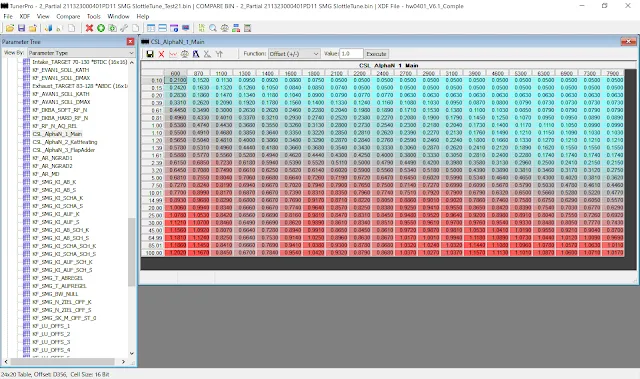Click the Value input field
The height and width of the screenshot is (379, 640).
(x=351, y=54)
